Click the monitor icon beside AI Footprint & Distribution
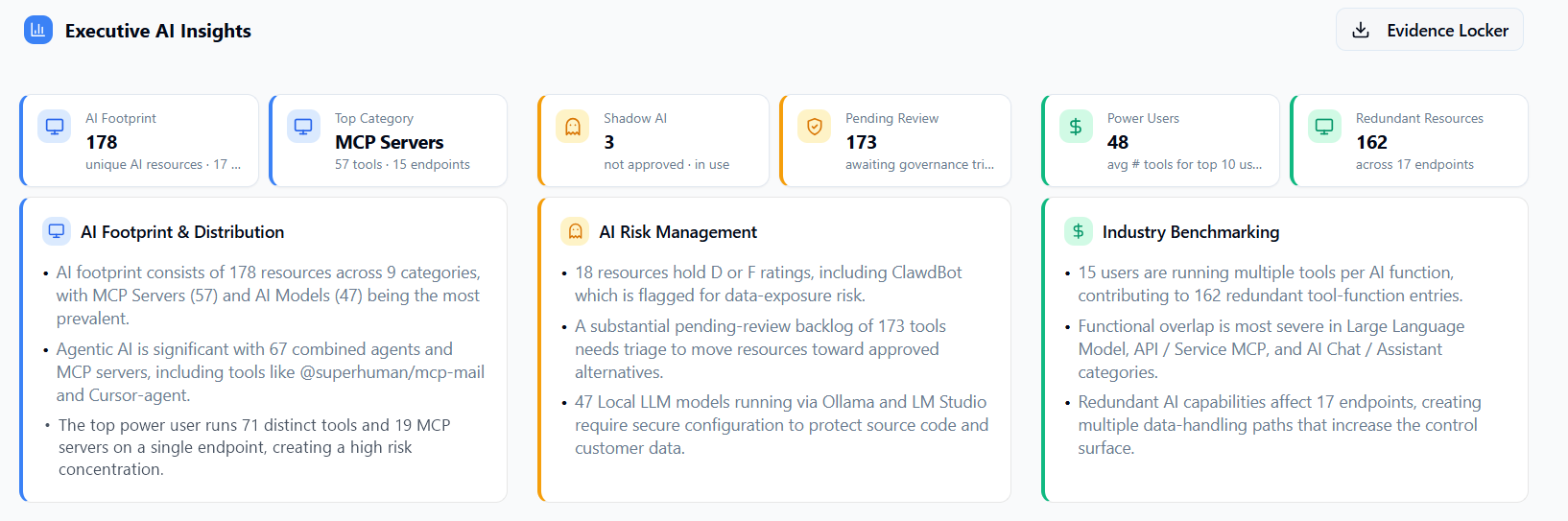This screenshot has width=1568, height=521. [x=57, y=231]
